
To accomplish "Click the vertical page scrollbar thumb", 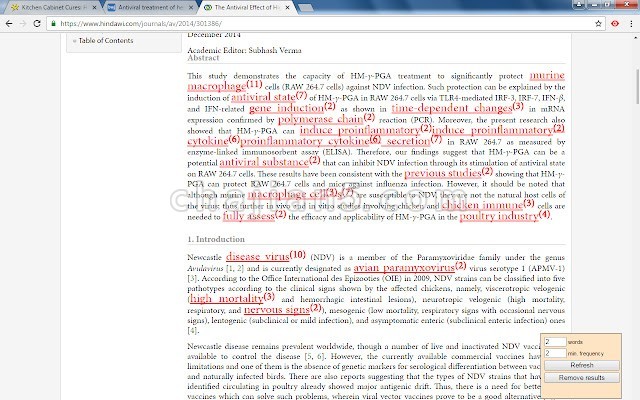I will (x=636, y=87).
